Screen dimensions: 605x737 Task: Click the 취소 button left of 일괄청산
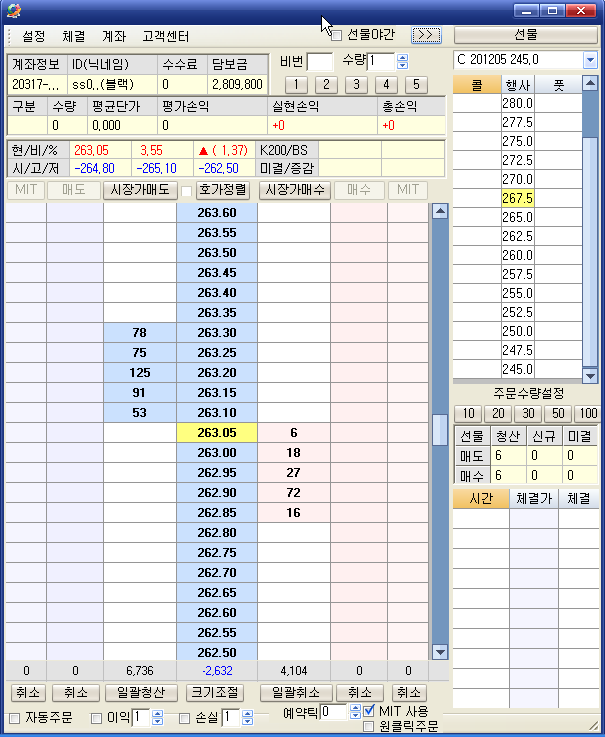[x=76, y=692]
